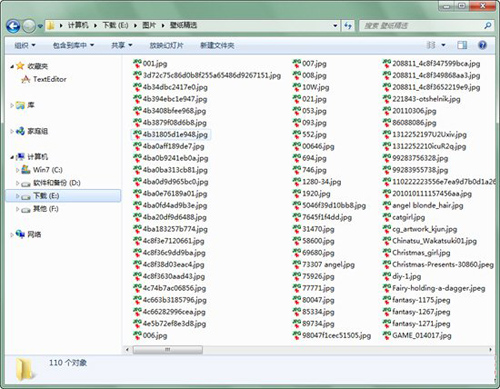
Task: Select file icon of 4ba0aff189de7.jpg
Action: [137, 146]
